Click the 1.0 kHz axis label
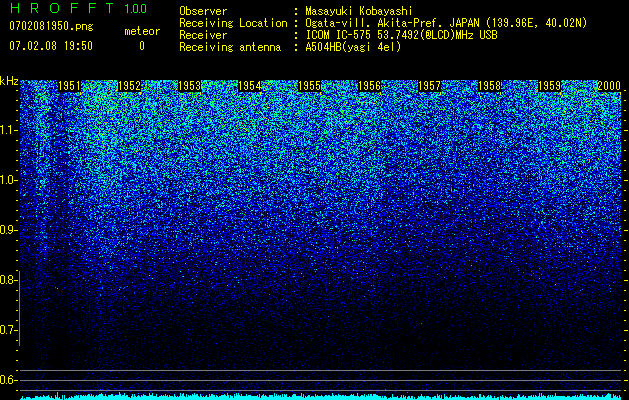Viewport: 629px width, 400px height. click(7, 180)
